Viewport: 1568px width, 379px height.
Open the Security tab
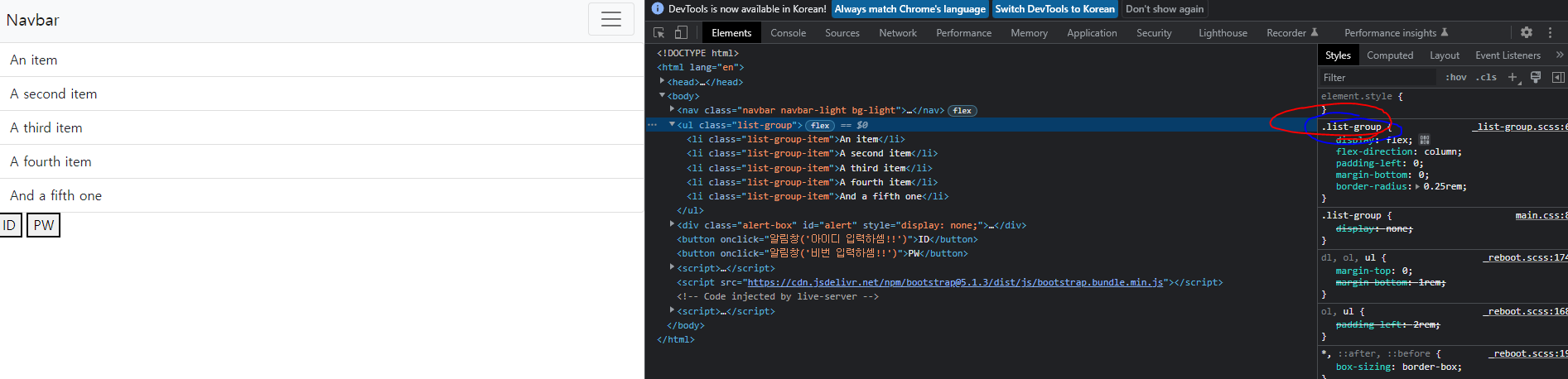tap(1154, 33)
